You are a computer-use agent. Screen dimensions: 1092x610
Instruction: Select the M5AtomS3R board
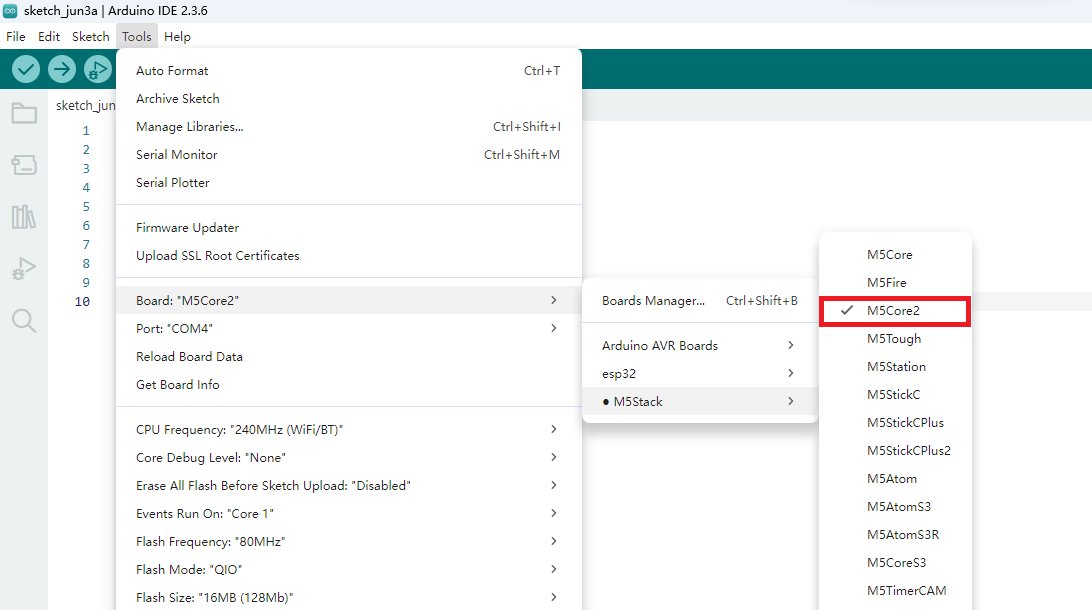895,534
